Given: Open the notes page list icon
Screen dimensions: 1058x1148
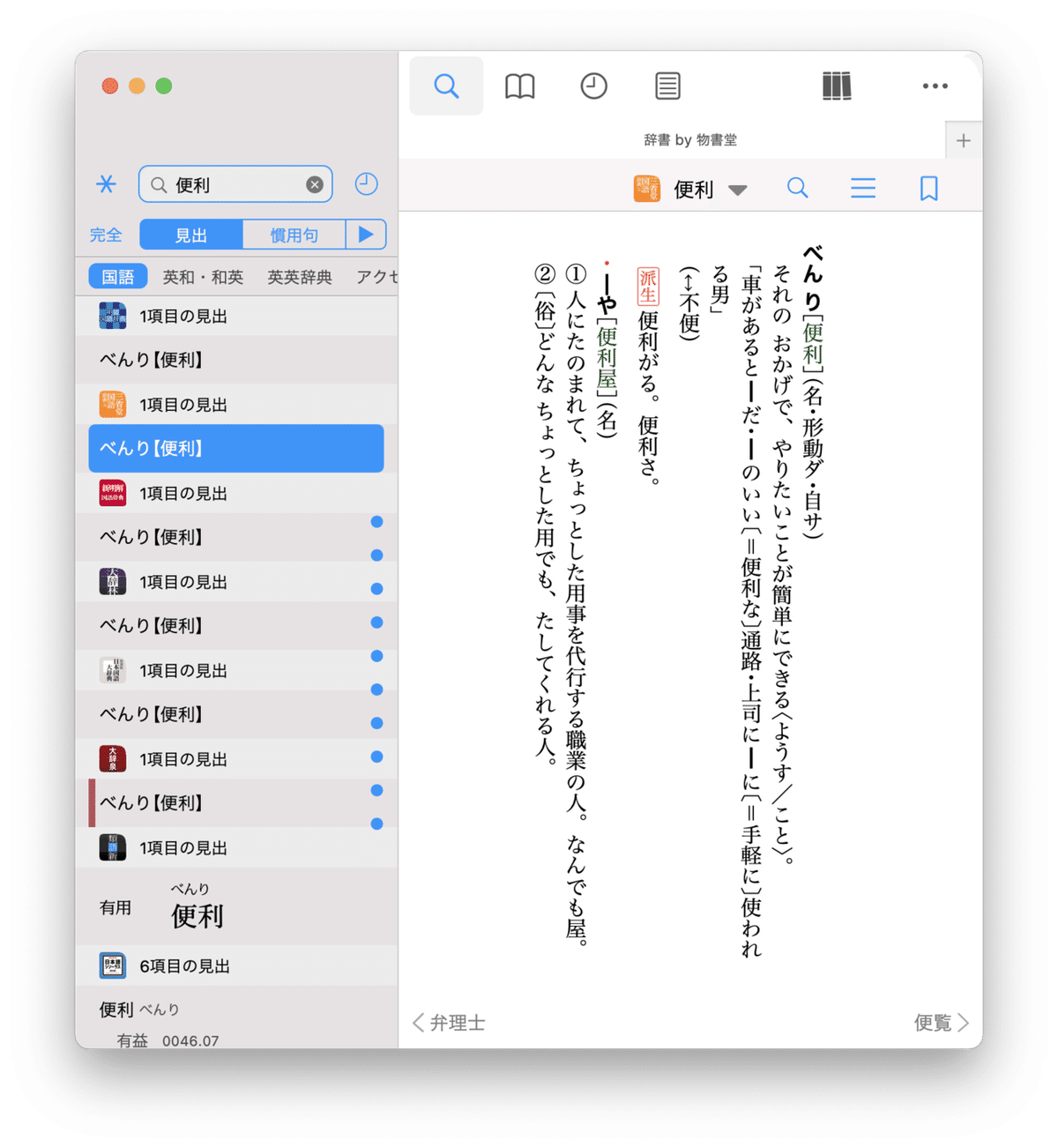Looking at the screenshot, I should 667,86.
